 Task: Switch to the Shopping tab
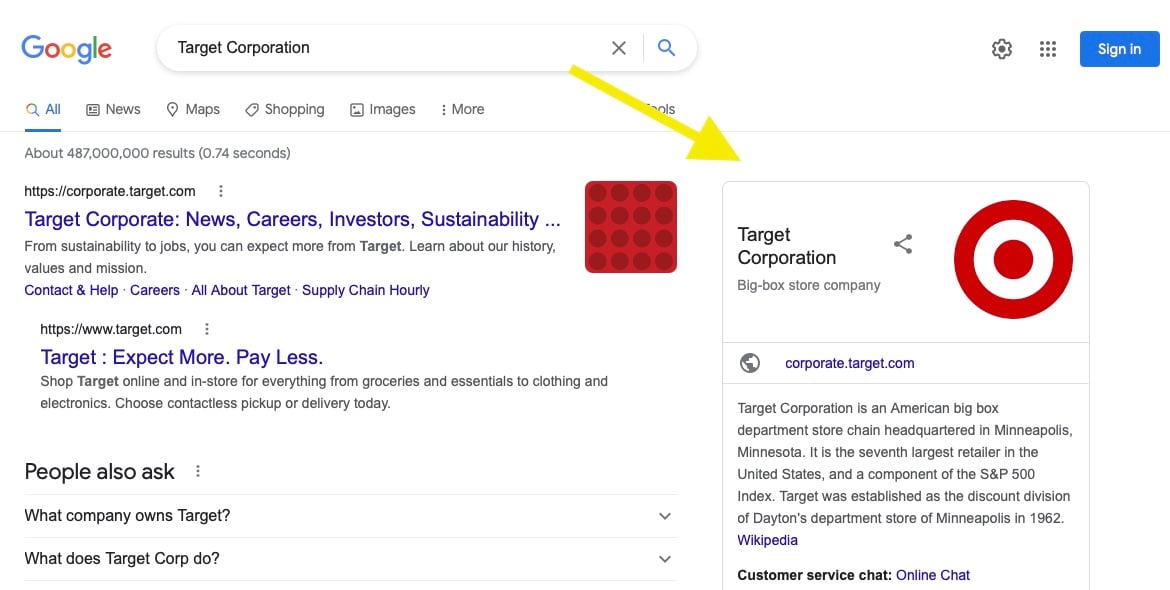[x=285, y=110]
